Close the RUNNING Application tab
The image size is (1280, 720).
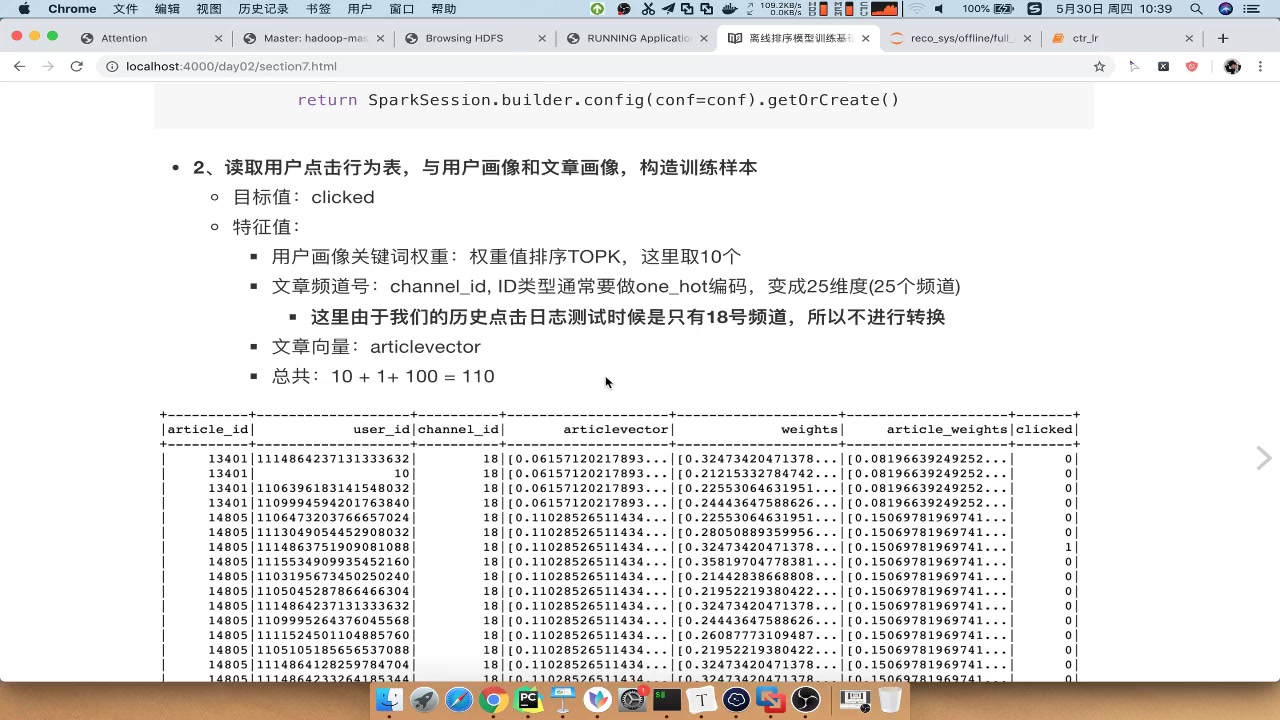[x=704, y=38]
